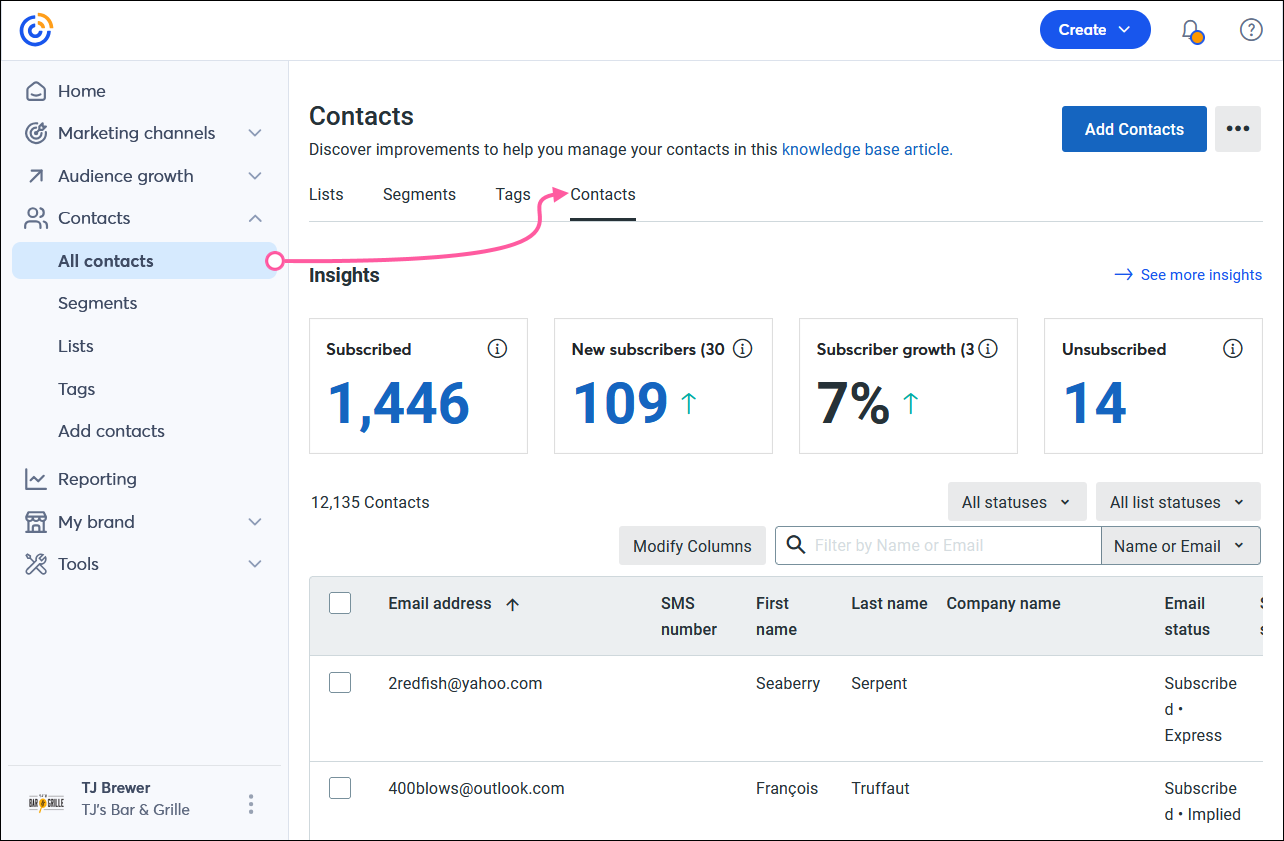The height and width of the screenshot is (841, 1284).
Task: Toggle the select-all contacts checkbox
Action: (340, 603)
